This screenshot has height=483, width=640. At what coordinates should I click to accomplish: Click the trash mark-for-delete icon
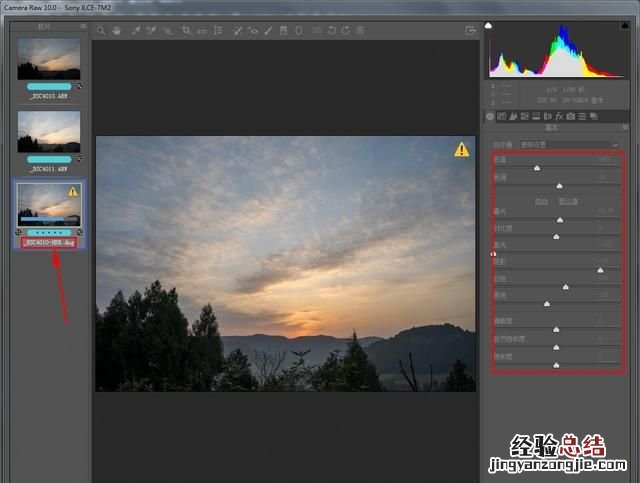coord(360,31)
